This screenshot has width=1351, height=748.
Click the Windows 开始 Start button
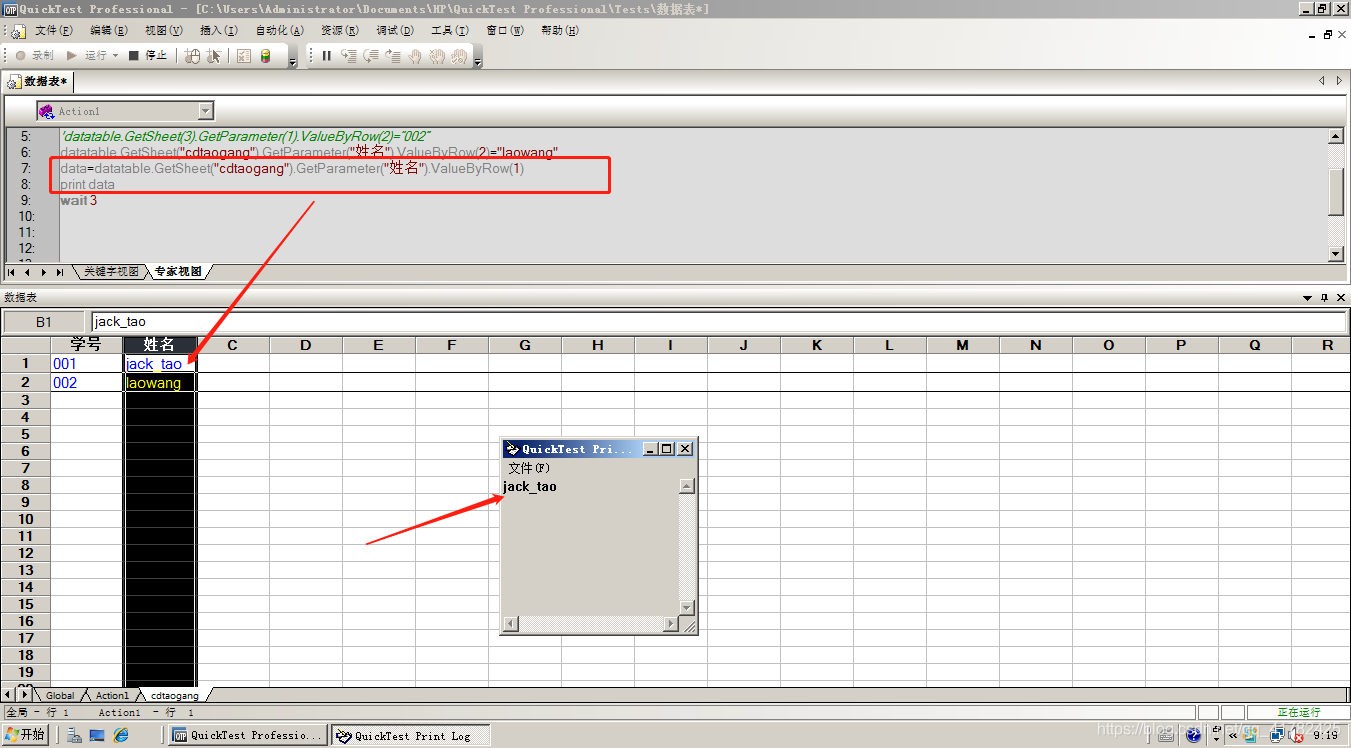point(25,735)
